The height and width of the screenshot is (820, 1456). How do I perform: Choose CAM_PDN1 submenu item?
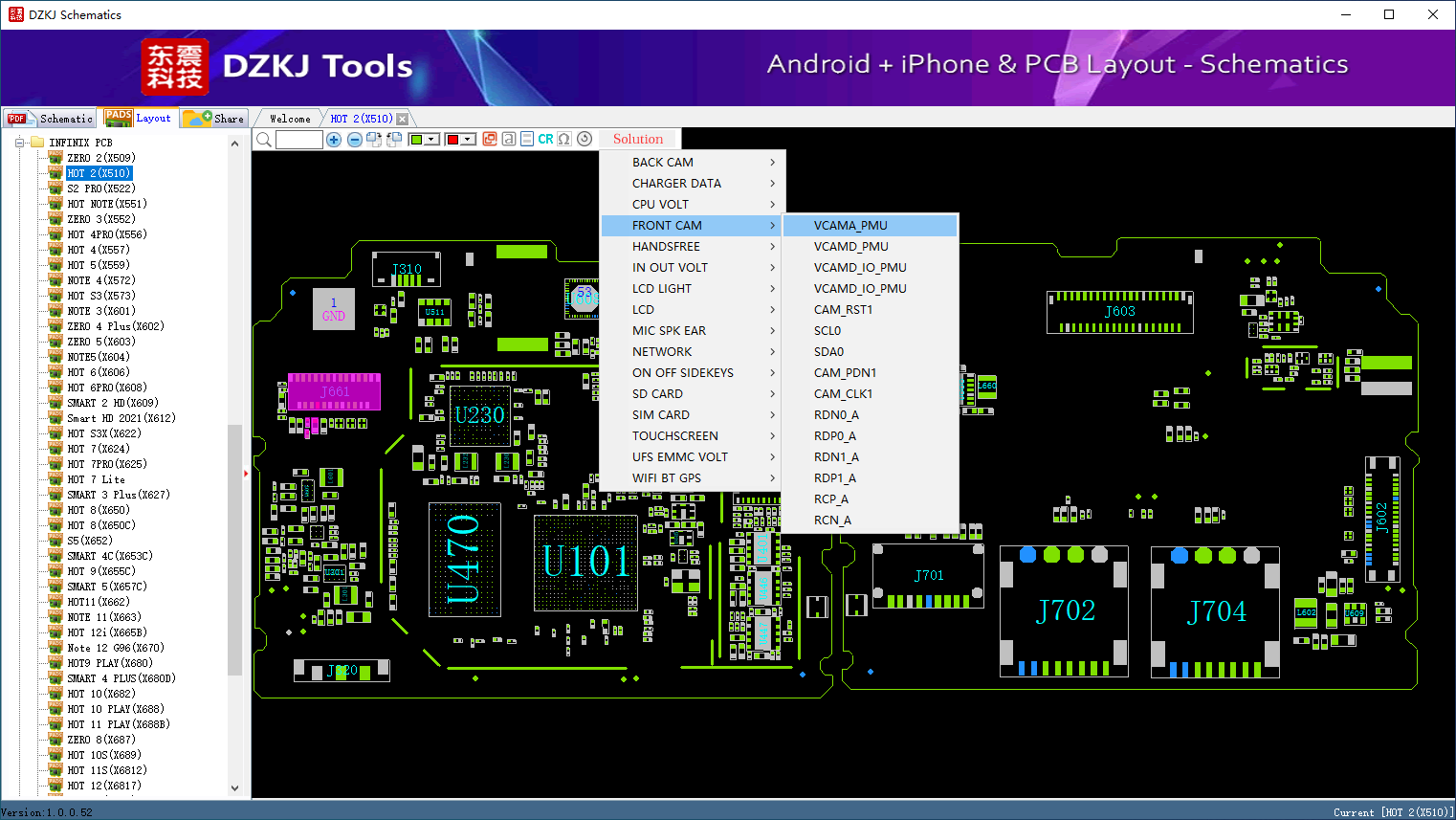point(870,373)
